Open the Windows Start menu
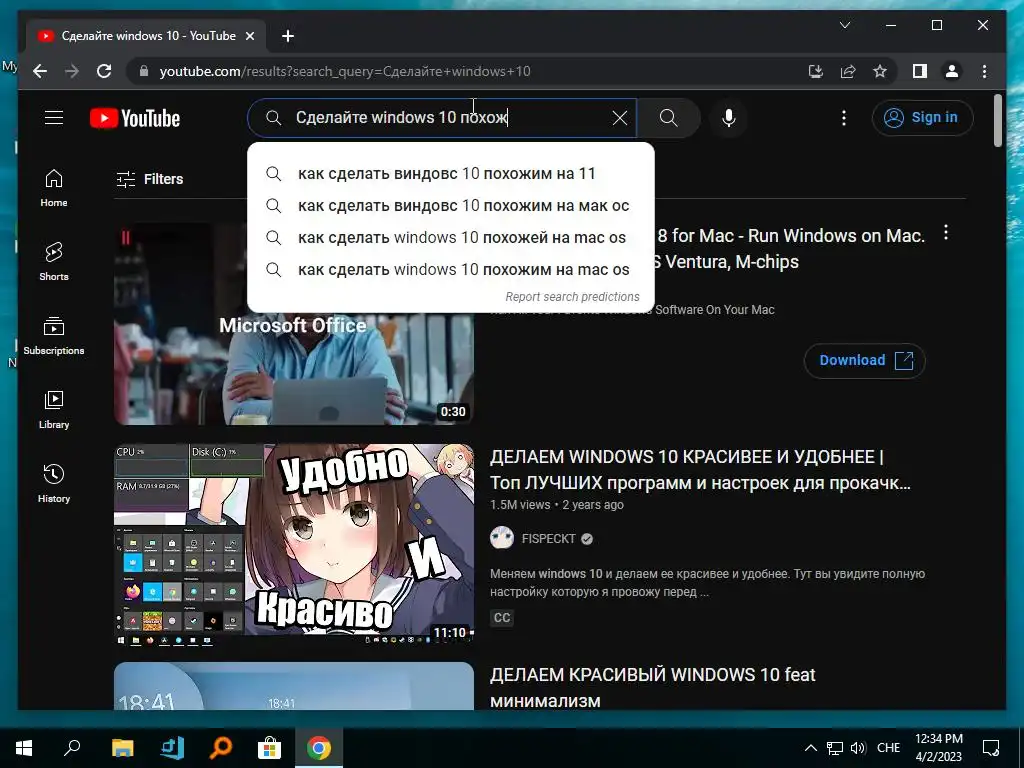The image size is (1024, 768). point(24,748)
